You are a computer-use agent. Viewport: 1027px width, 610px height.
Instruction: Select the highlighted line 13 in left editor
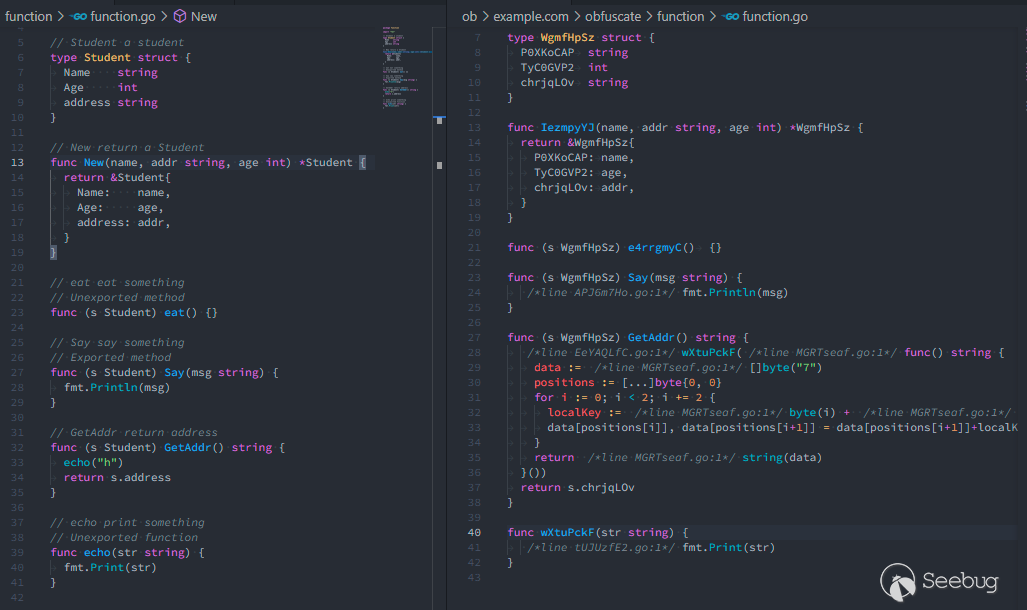click(200, 162)
